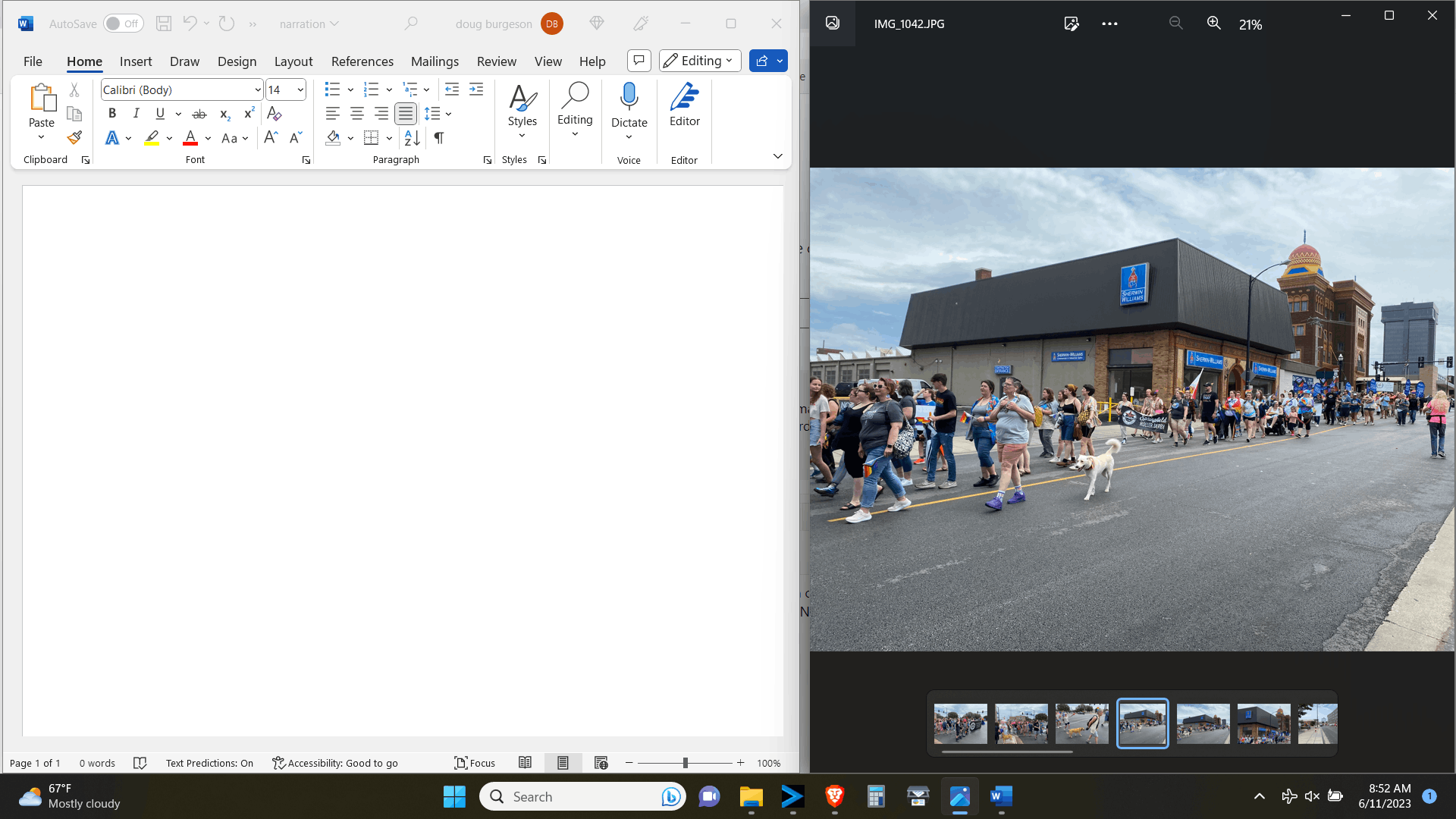Open the Insert ribbon tab
The width and height of the screenshot is (1456, 819).
point(136,61)
